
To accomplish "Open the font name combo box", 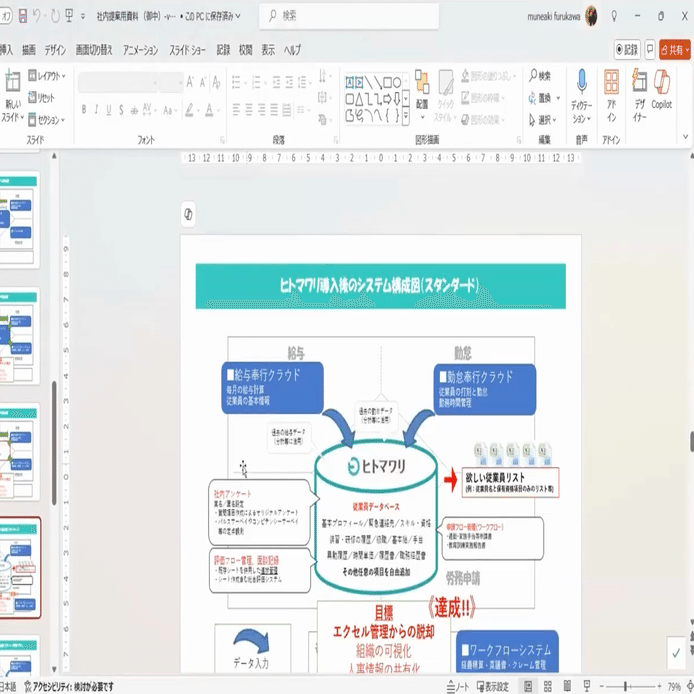I will 118,83.
